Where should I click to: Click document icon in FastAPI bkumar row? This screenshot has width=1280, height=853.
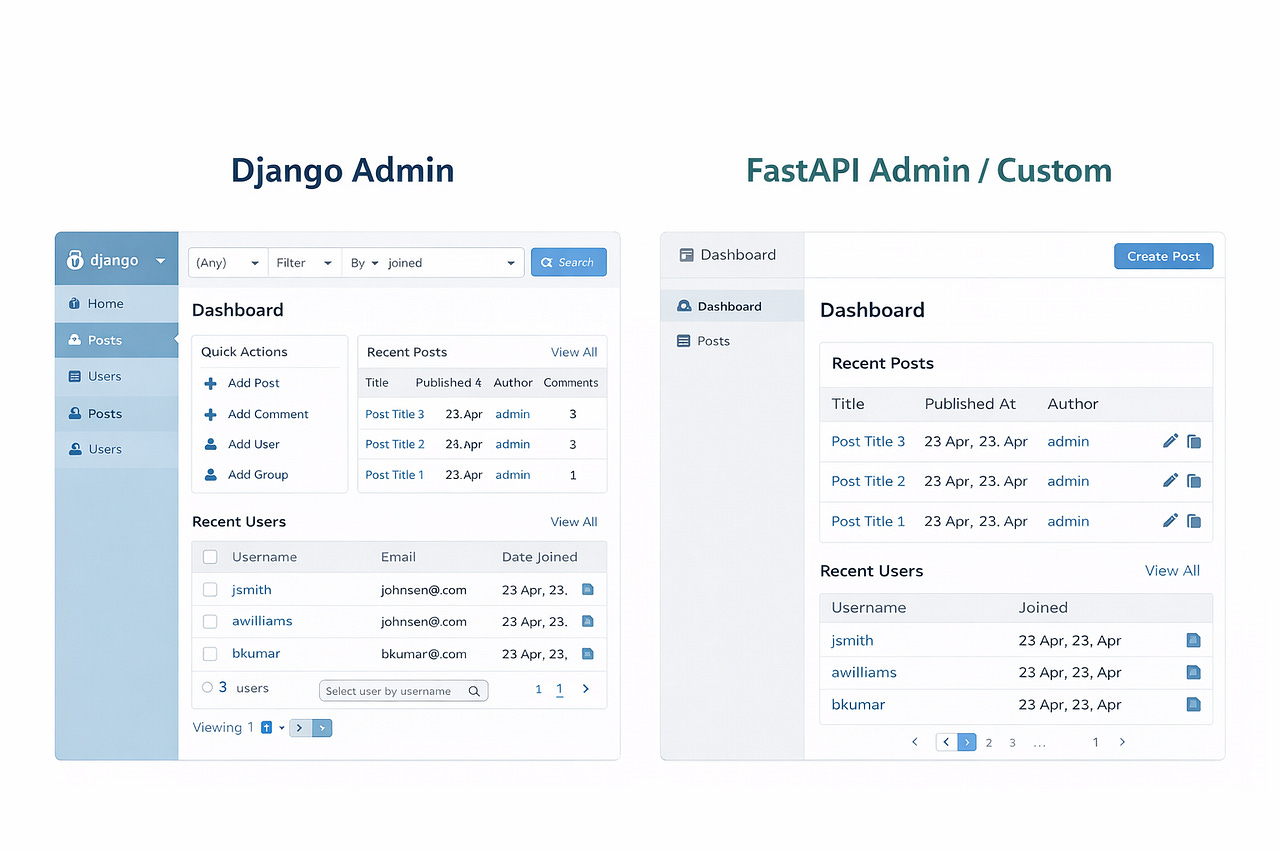[1193, 704]
